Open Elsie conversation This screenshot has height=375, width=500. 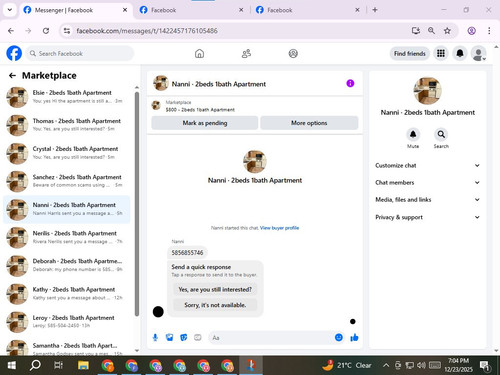coord(67,97)
